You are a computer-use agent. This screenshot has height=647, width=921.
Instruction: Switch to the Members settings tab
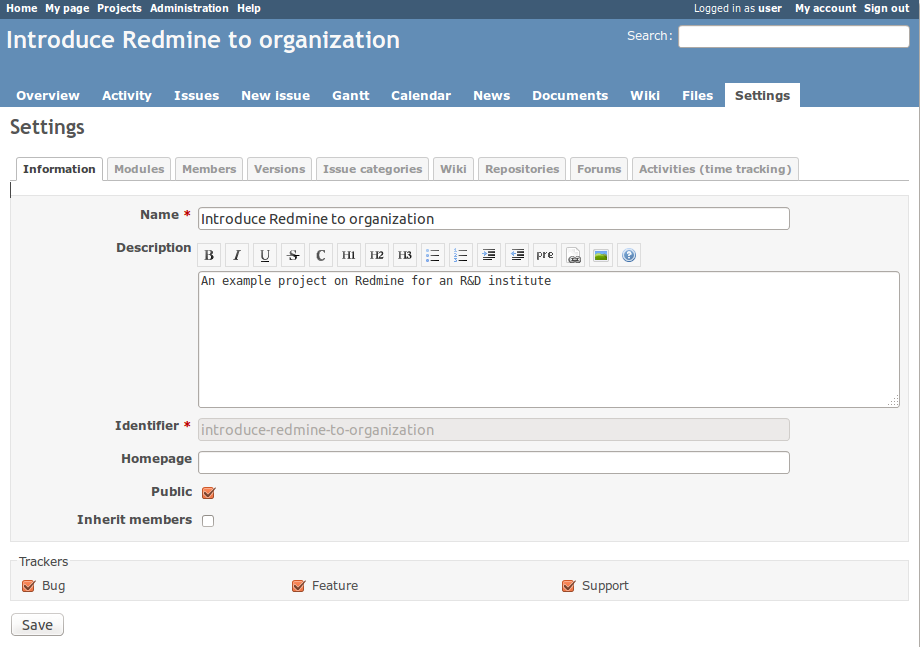tap(209, 169)
